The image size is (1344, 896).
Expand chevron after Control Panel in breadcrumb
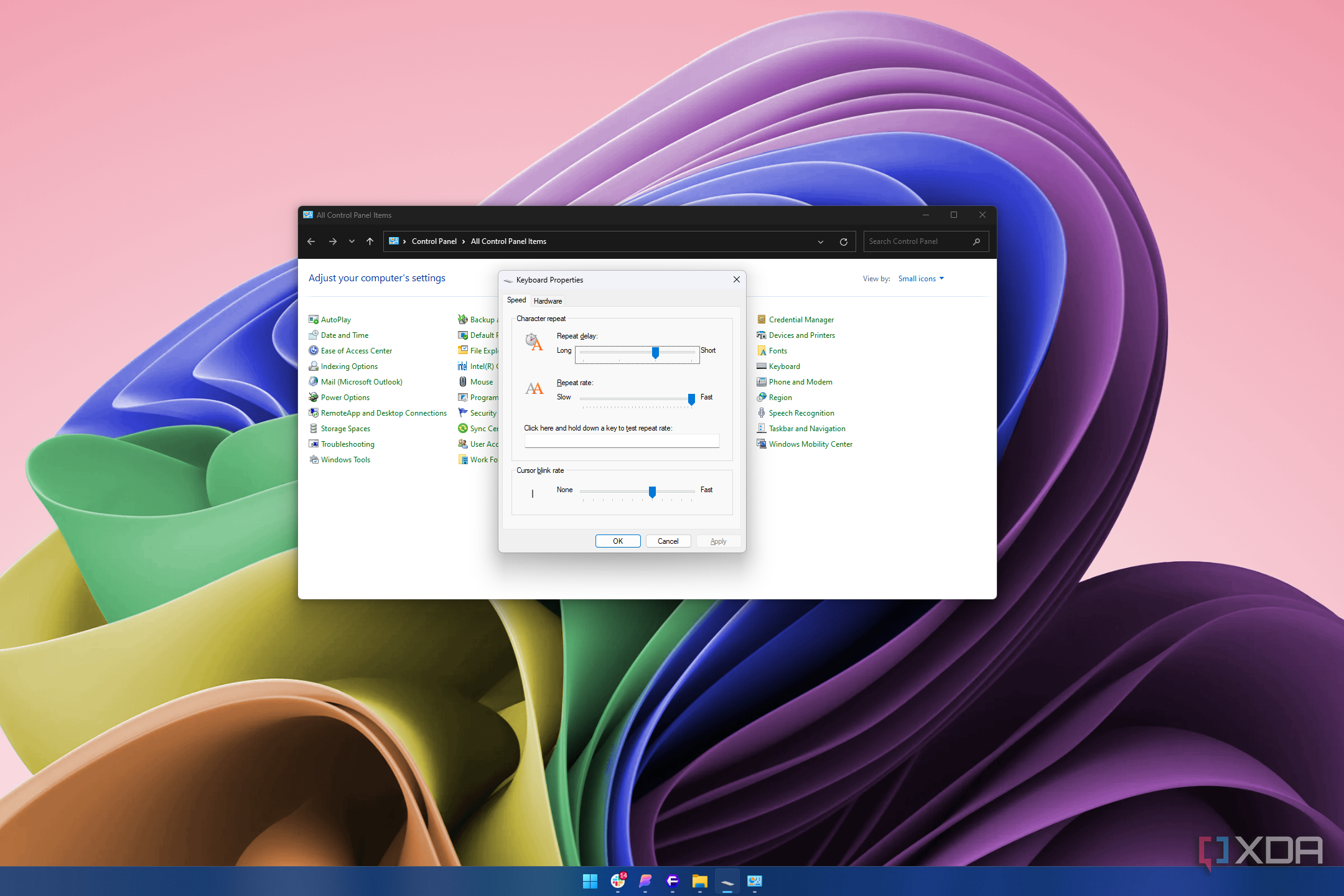(464, 241)
